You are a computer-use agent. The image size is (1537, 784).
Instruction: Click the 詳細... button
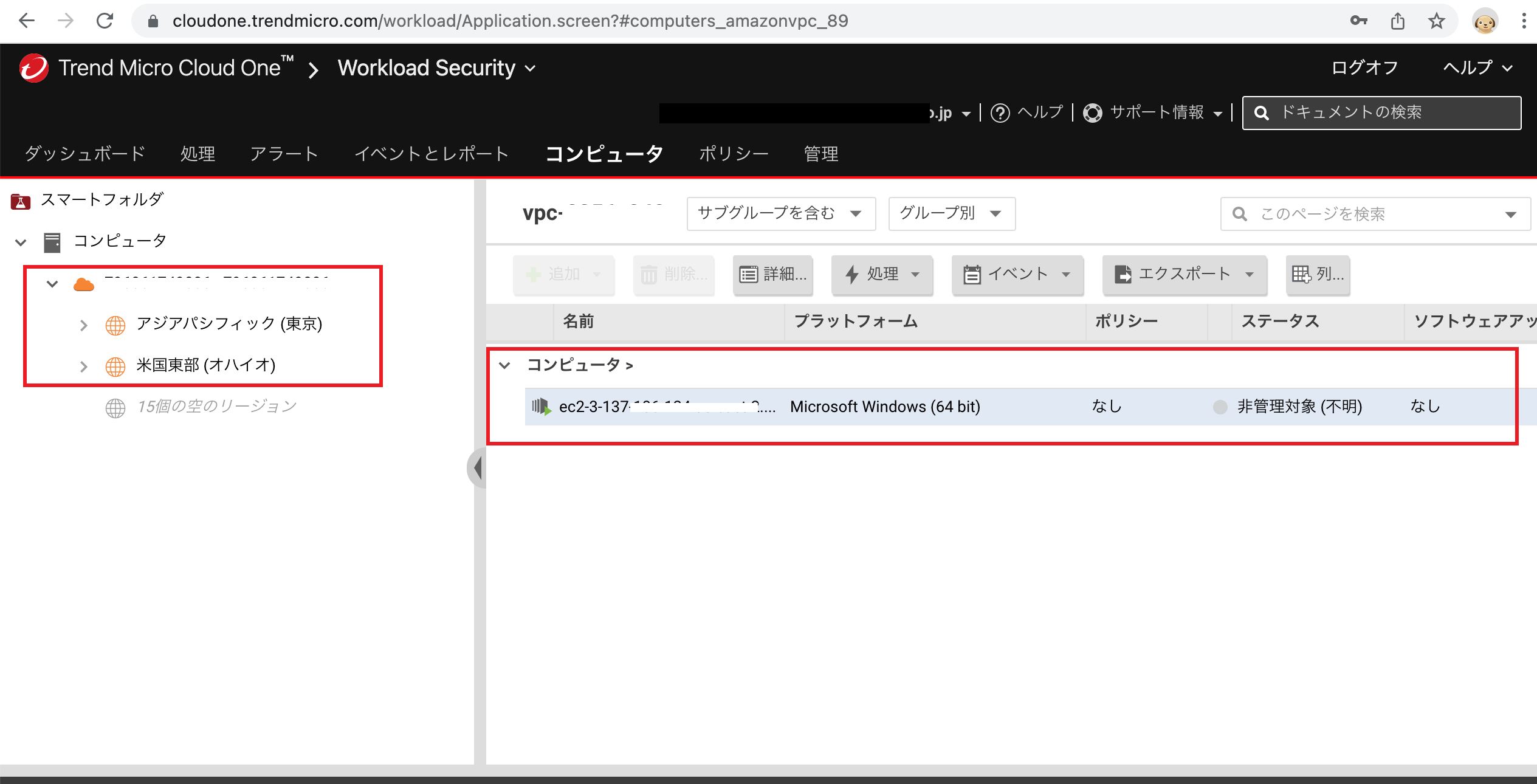(773, 274)
